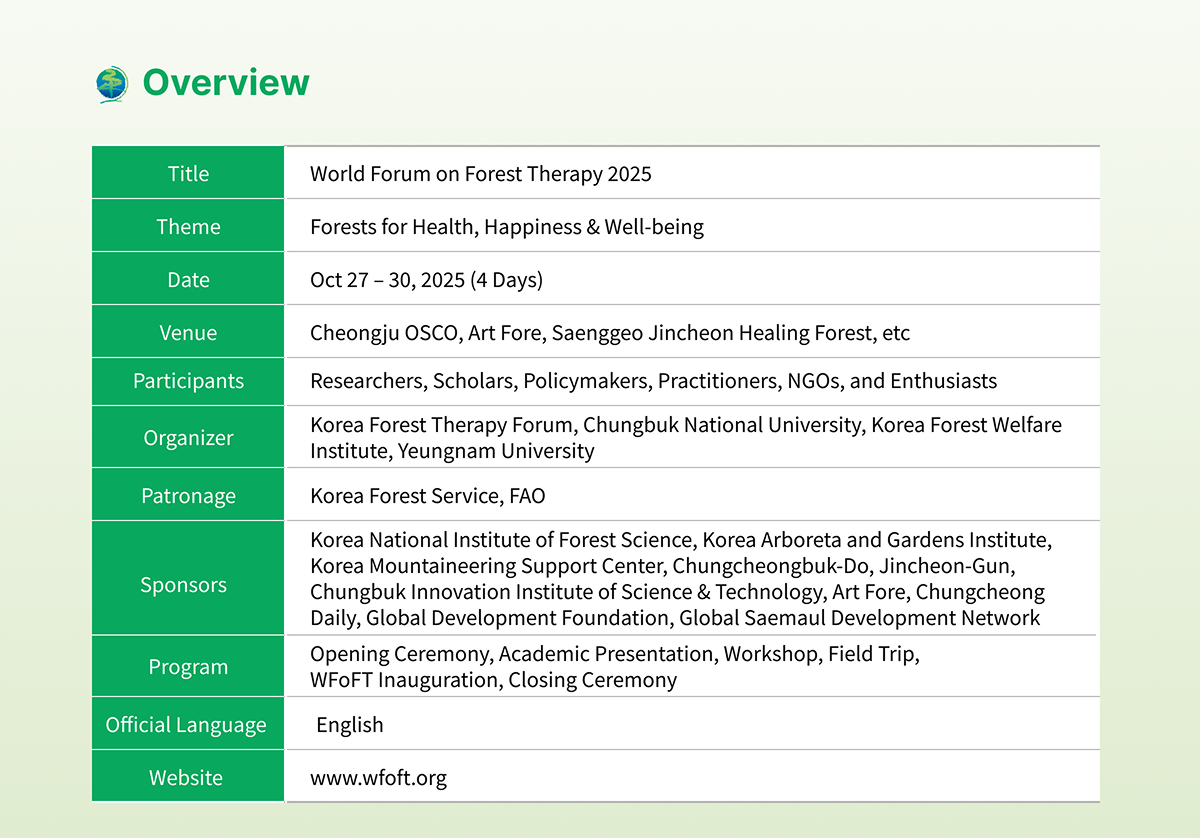Select the Organizer label cell

click(188, 437)
